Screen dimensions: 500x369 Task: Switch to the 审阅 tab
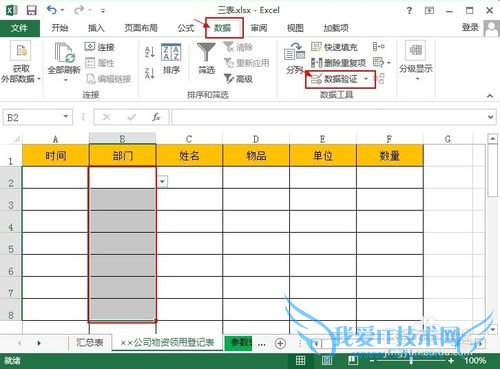click(x=259, y=28)
